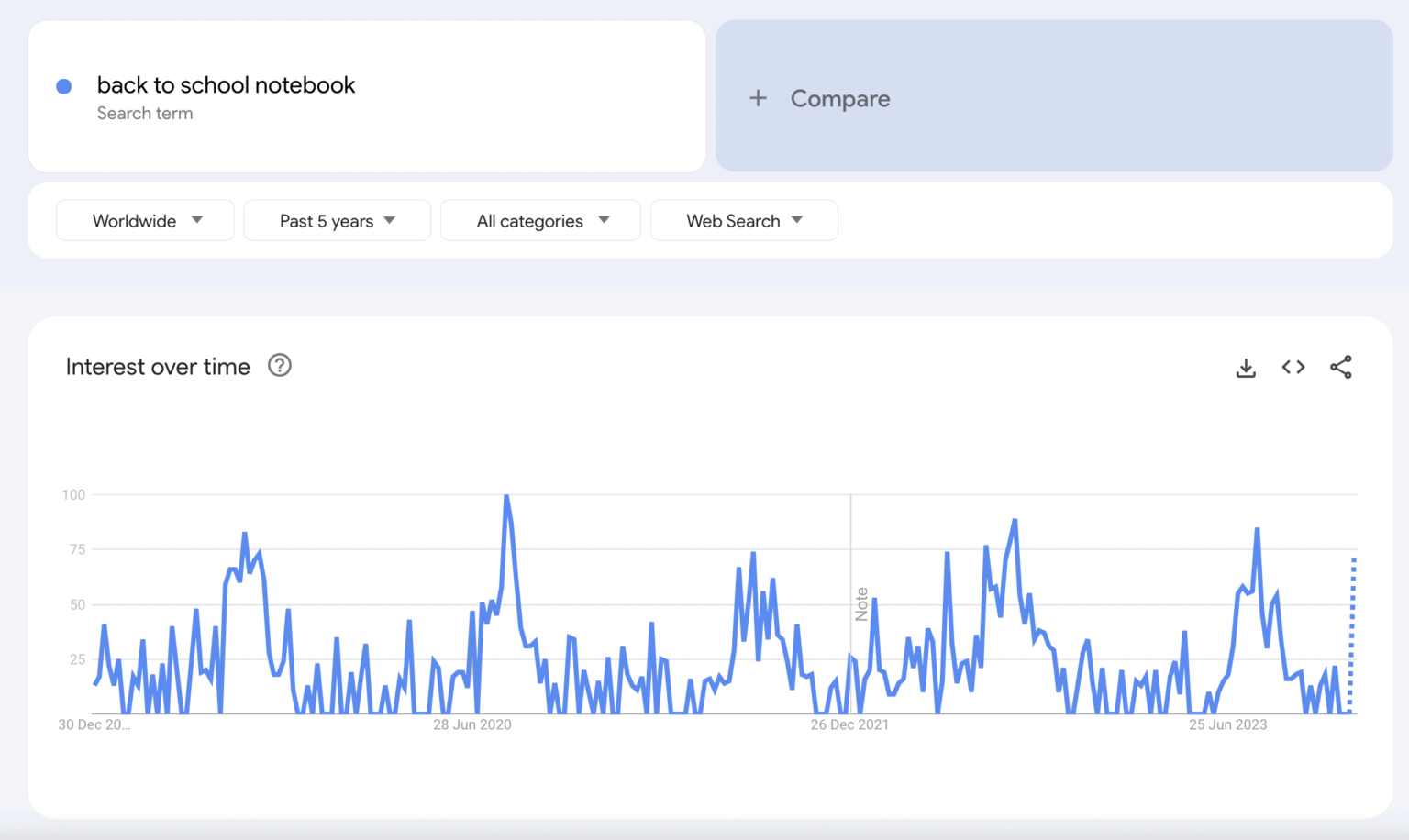Click the 'back to school notebook' search term
This screenshot has height=840, width=1409.
point(226,85)
